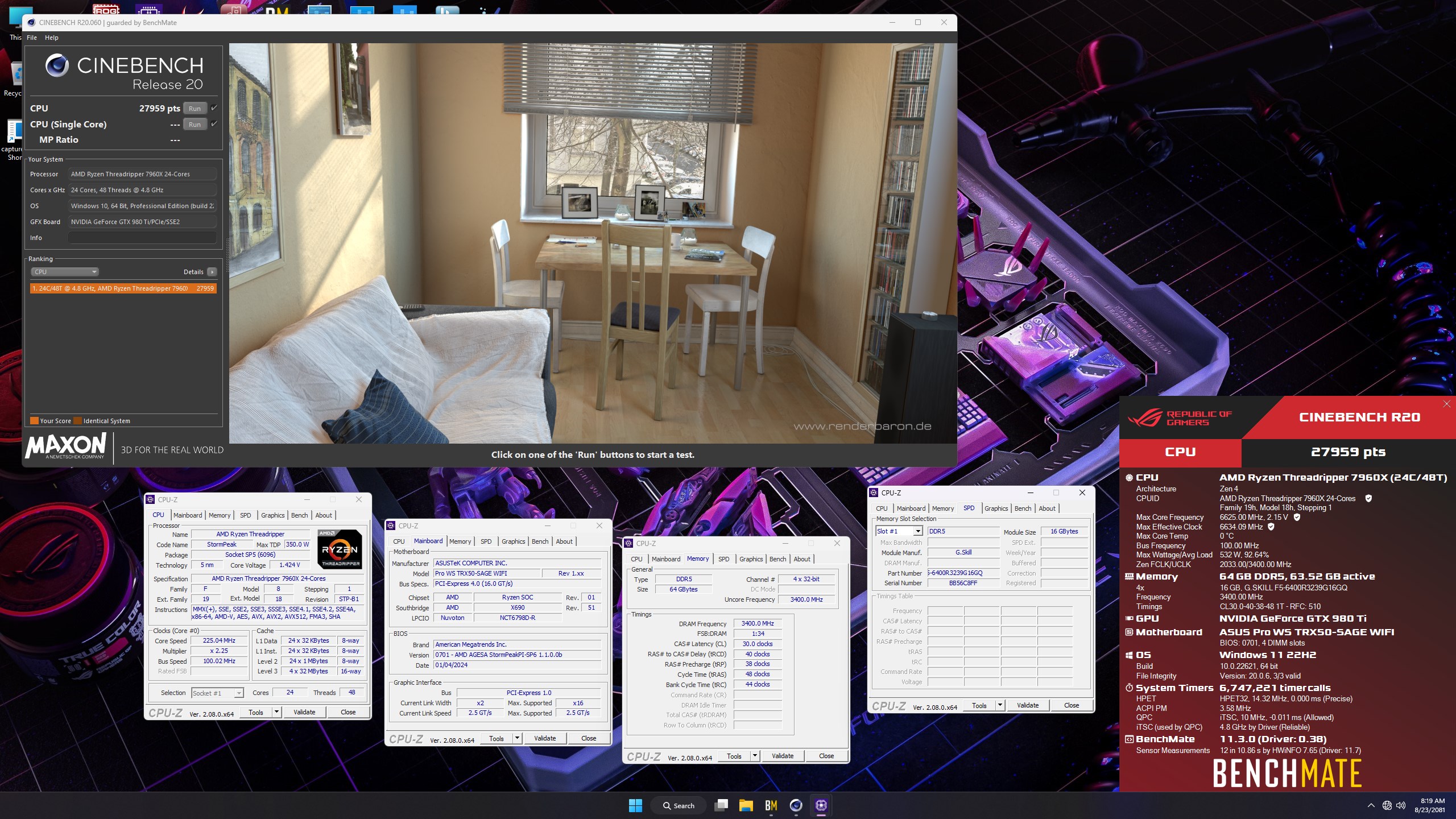Click the taskbar Search box
The width and height of the screenshot is (1456, 819).
point(678,805)
